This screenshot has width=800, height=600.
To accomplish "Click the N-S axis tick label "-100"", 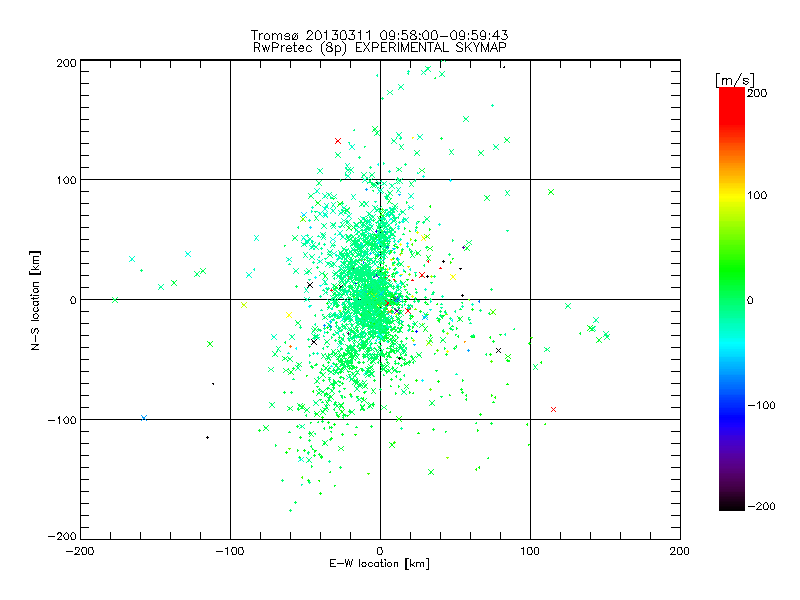I will (x=62, y=420).
